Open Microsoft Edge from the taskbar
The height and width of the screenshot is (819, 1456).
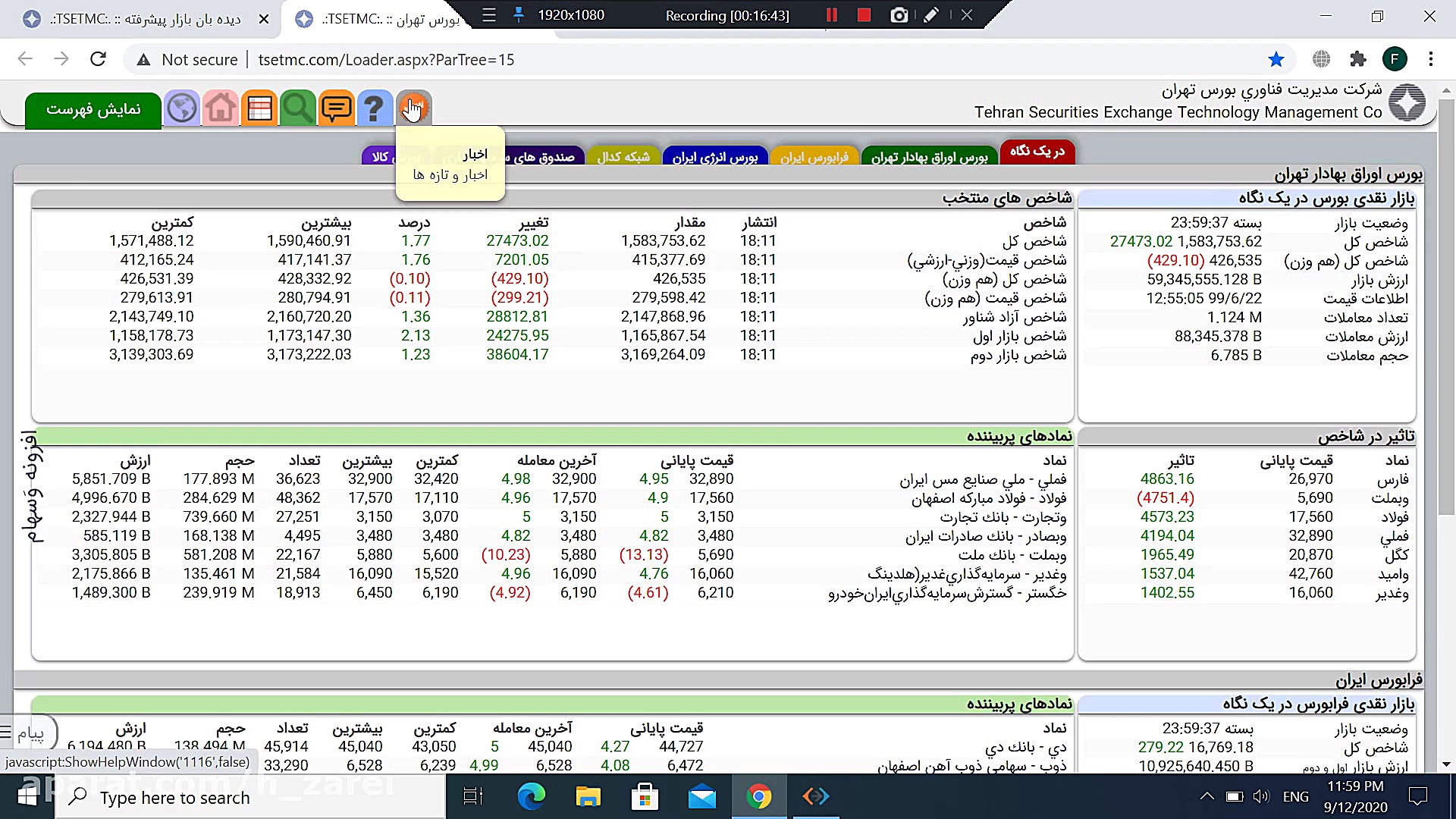(x=531, y=796)
